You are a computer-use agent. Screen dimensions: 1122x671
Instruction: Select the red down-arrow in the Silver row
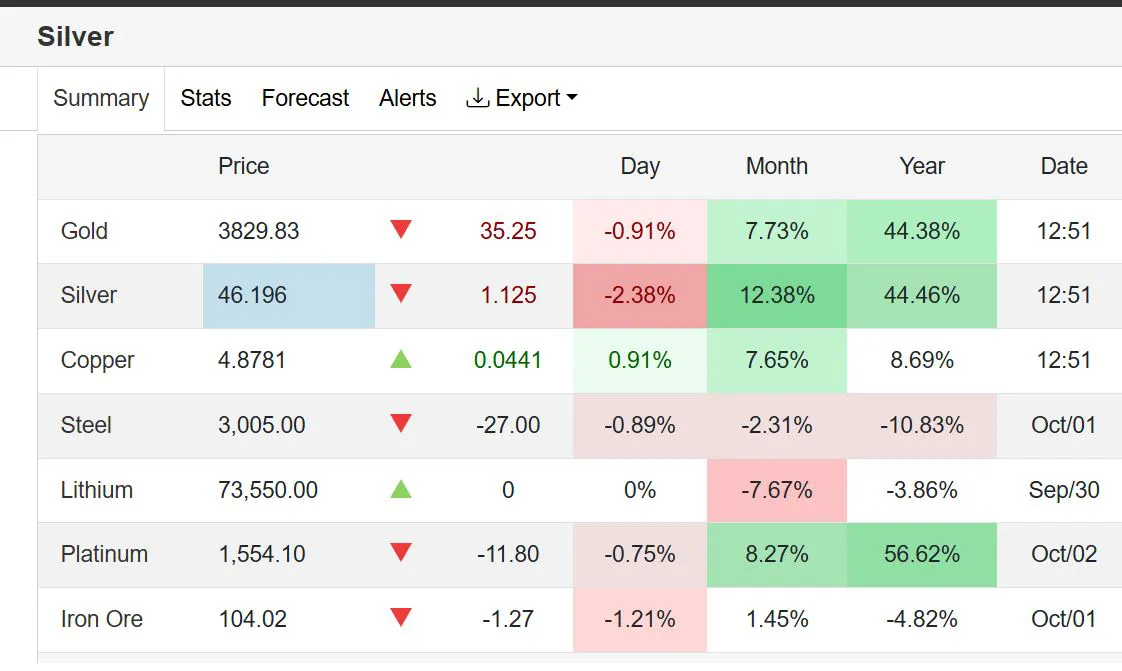click(x=400, y=295)
